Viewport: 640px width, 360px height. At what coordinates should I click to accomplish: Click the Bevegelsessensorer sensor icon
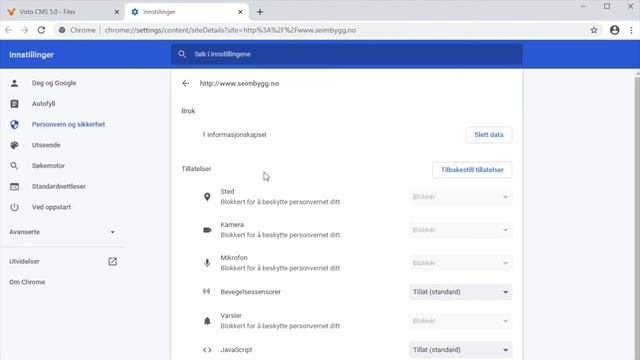[x=207, y=291]
